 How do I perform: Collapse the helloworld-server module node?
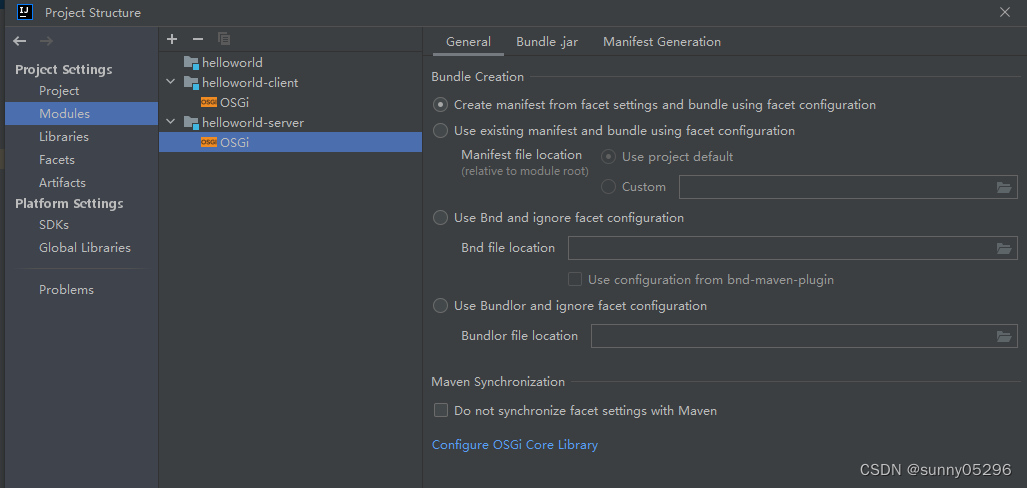point(171,122)
